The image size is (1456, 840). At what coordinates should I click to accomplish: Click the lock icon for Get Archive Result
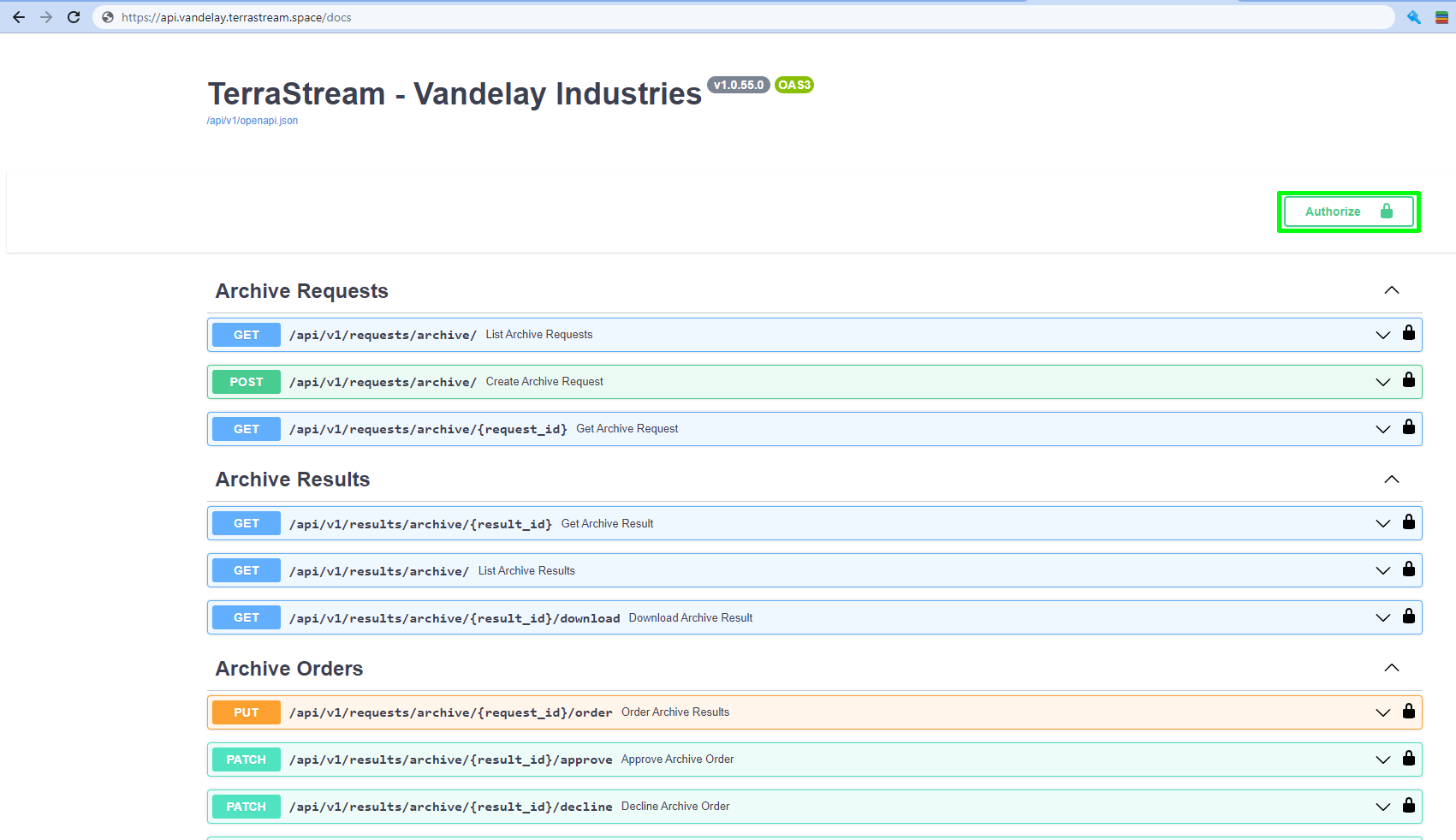1409,522
